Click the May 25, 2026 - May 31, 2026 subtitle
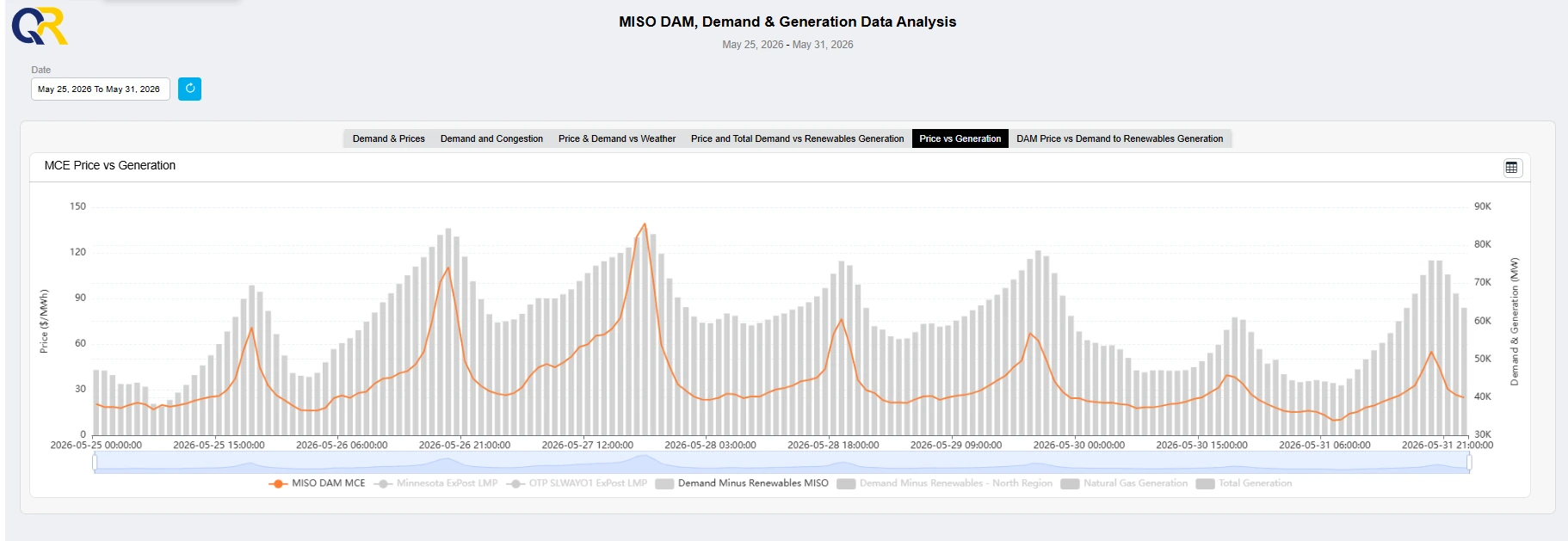This screenshot has height=541, width=1568. click(x=787, y=45)
